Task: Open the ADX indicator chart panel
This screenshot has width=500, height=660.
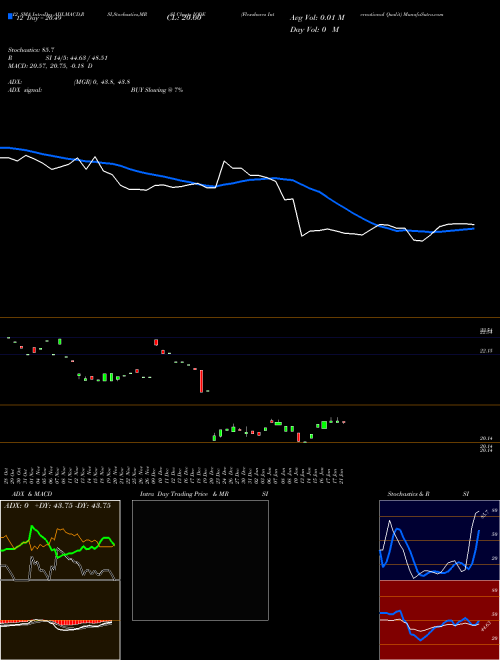Action: click(x=60, y=540)
